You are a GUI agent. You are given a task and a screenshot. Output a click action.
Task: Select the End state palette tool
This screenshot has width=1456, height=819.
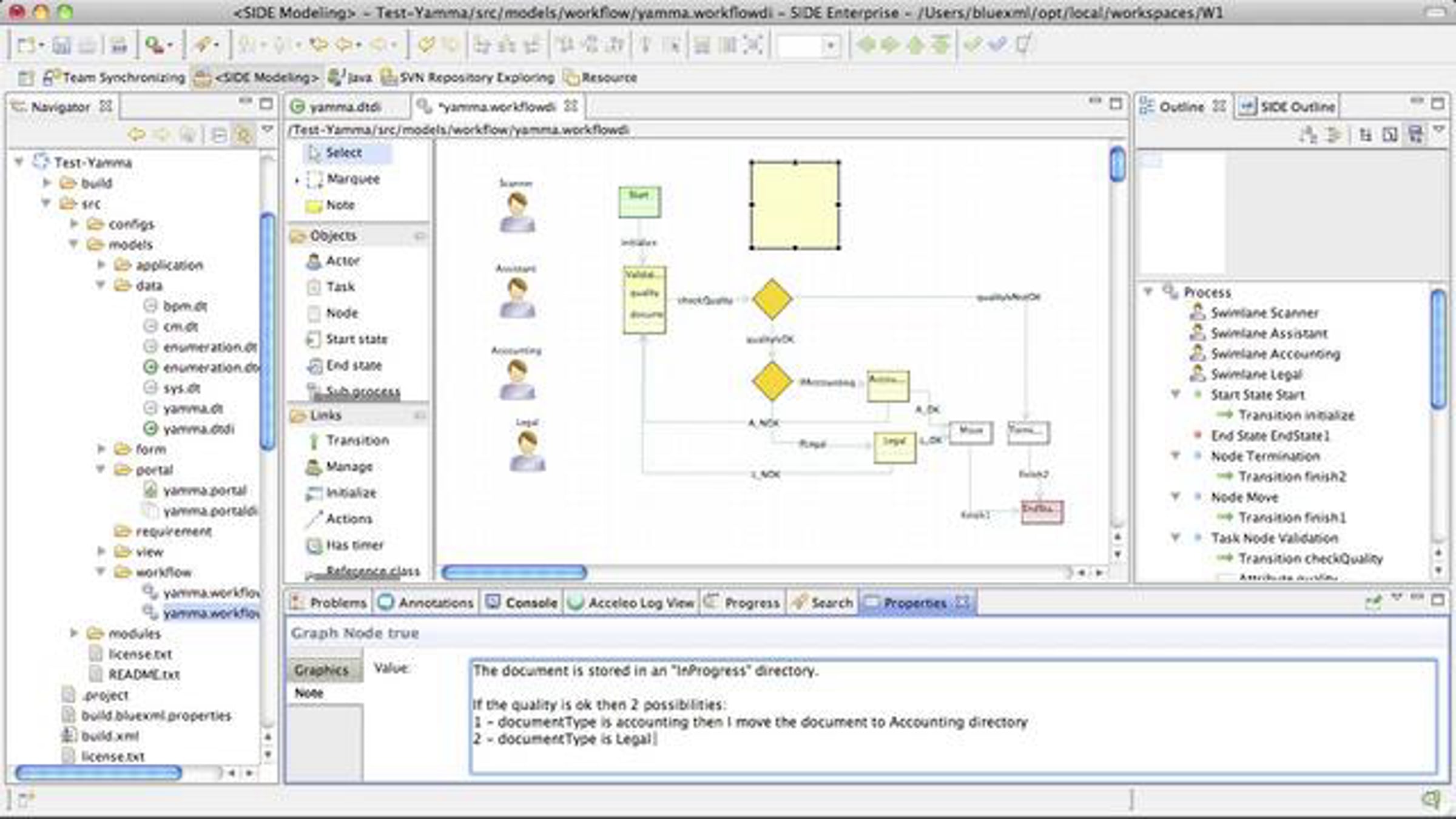tap(353, 365)
